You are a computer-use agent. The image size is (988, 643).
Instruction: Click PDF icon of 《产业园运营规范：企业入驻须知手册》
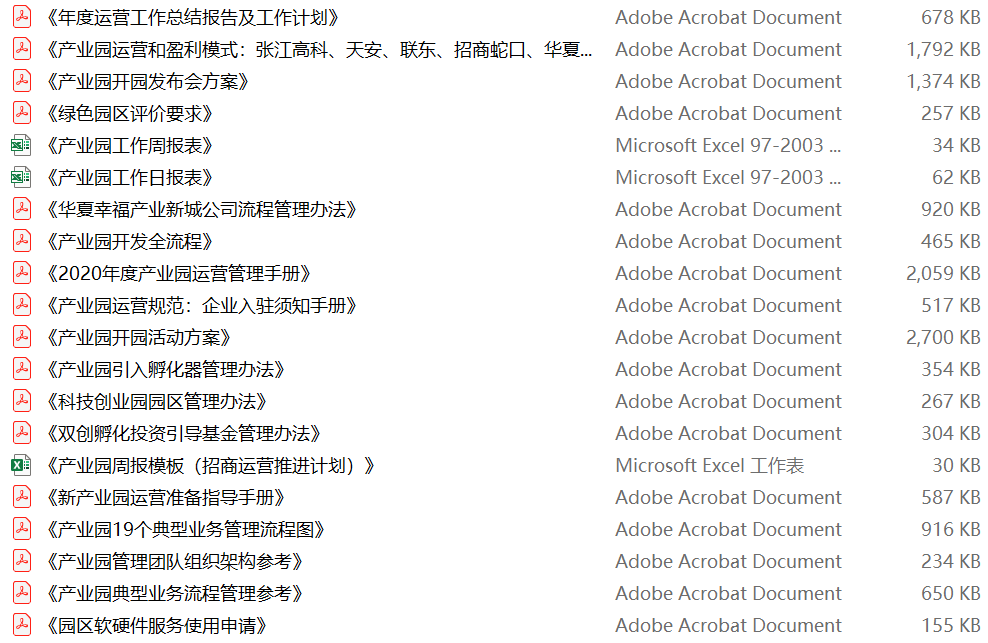point(22,306)
